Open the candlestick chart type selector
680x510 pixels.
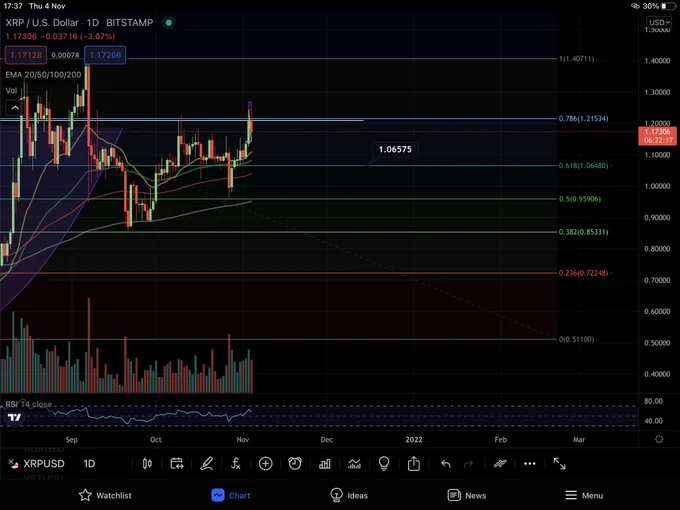[x=147, y=464]
